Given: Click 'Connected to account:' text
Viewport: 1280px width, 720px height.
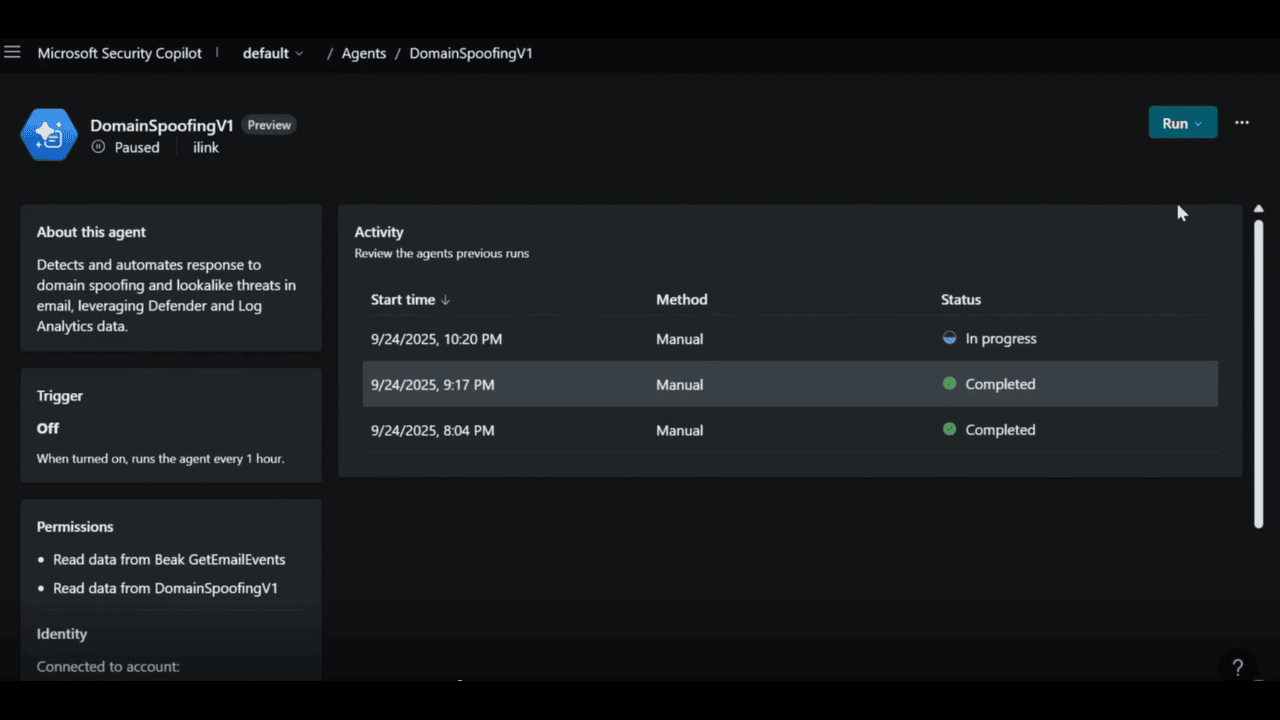Looking at the screenshot, I should tap(108, 666).
